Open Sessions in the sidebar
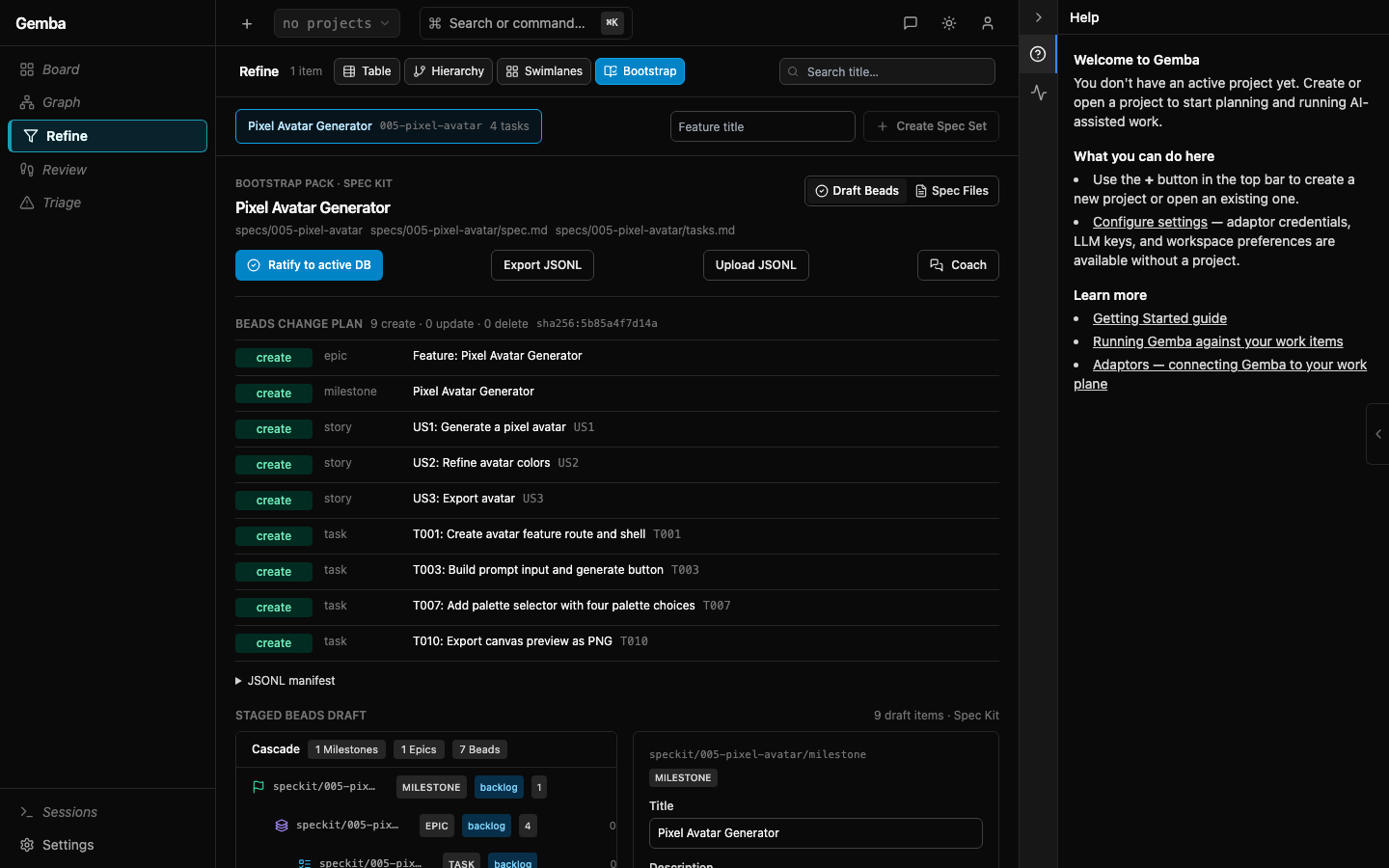 [107, 812]
